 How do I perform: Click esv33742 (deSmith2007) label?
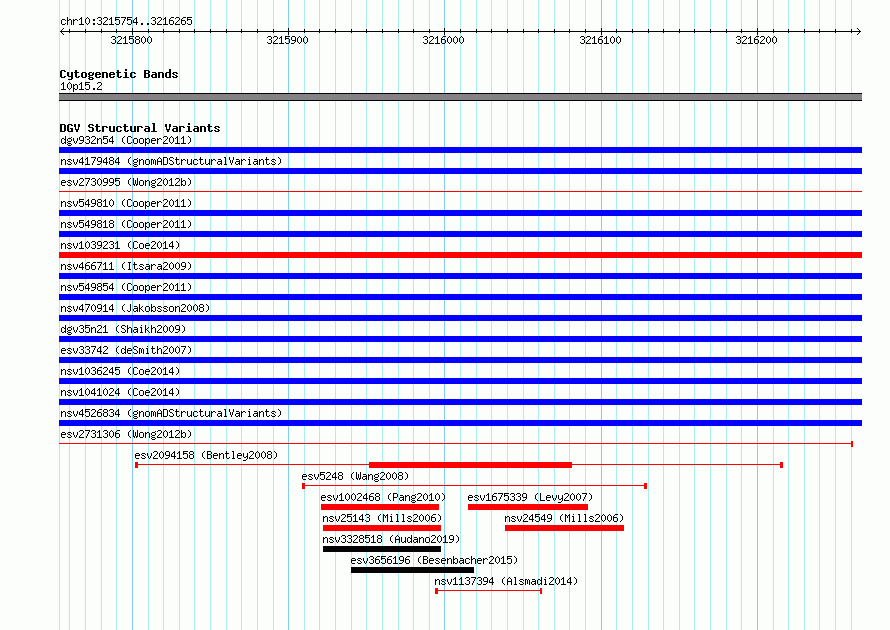[126, 350]
